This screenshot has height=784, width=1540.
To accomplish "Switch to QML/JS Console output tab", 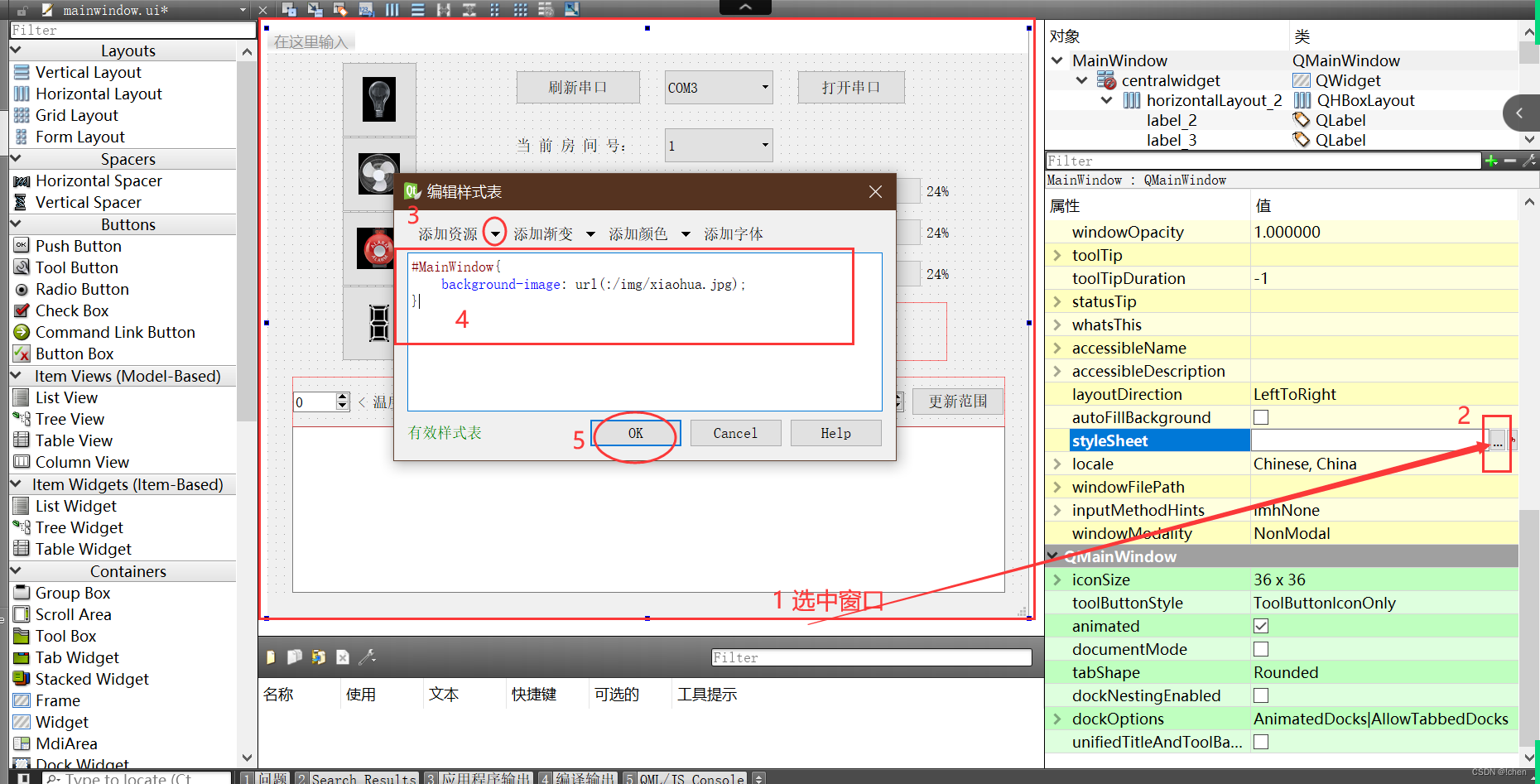I will [x=684, y=777].
